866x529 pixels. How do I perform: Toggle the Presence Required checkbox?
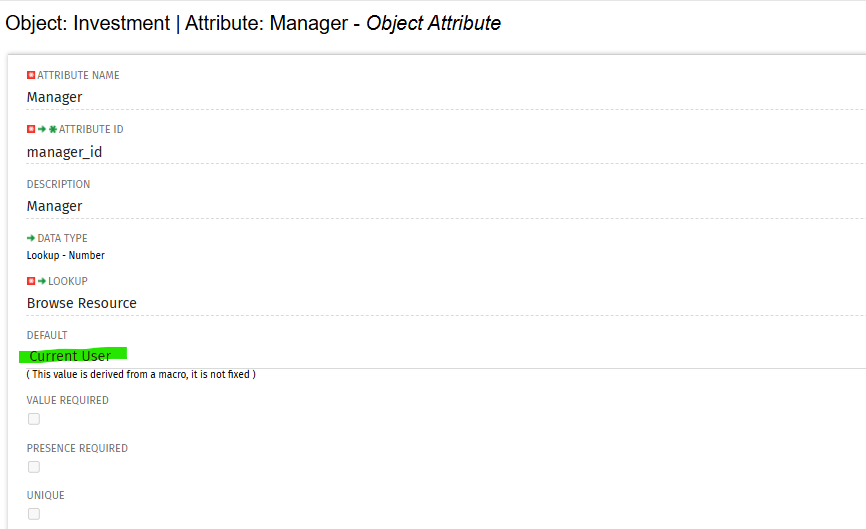34,467
